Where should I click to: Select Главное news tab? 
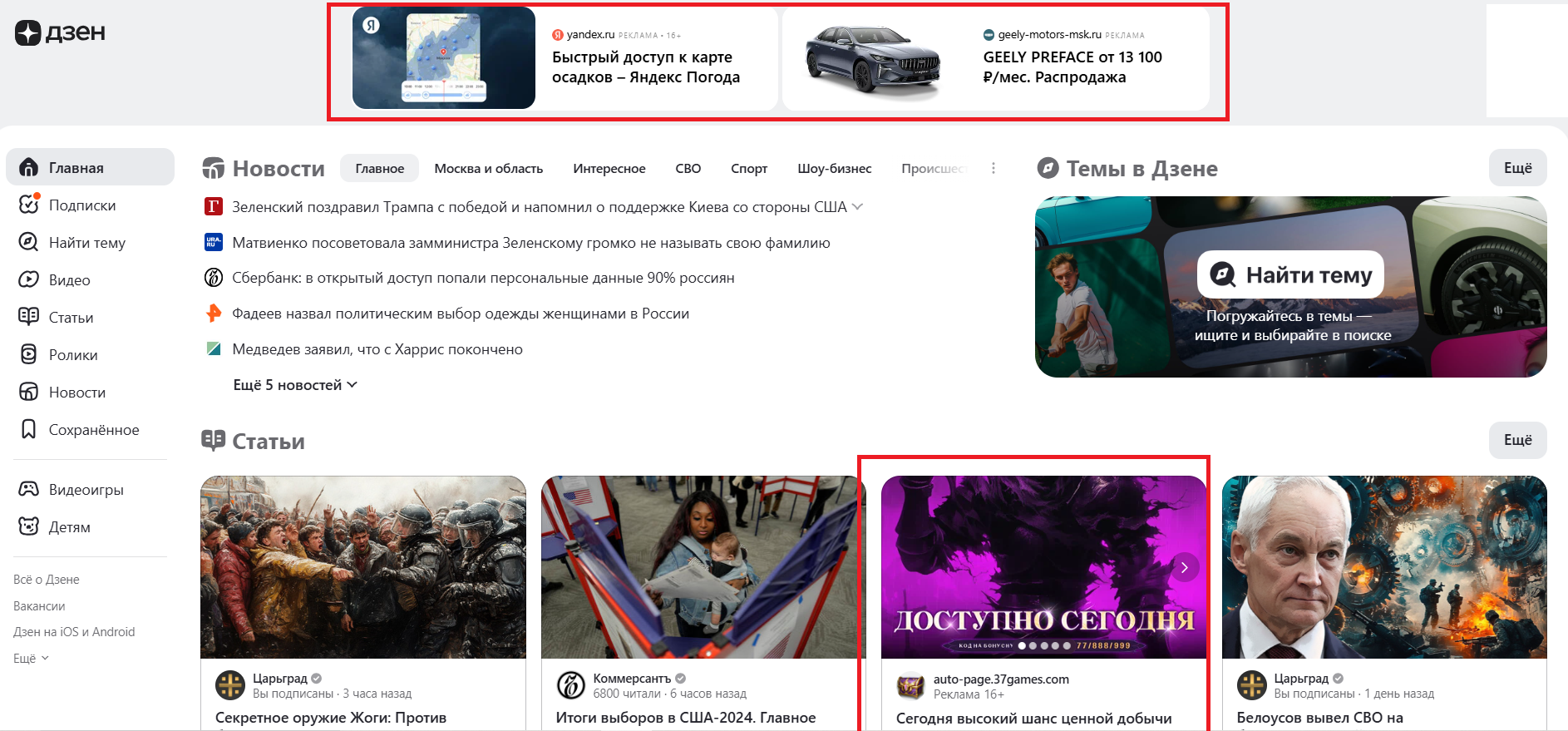coord(380,168)
